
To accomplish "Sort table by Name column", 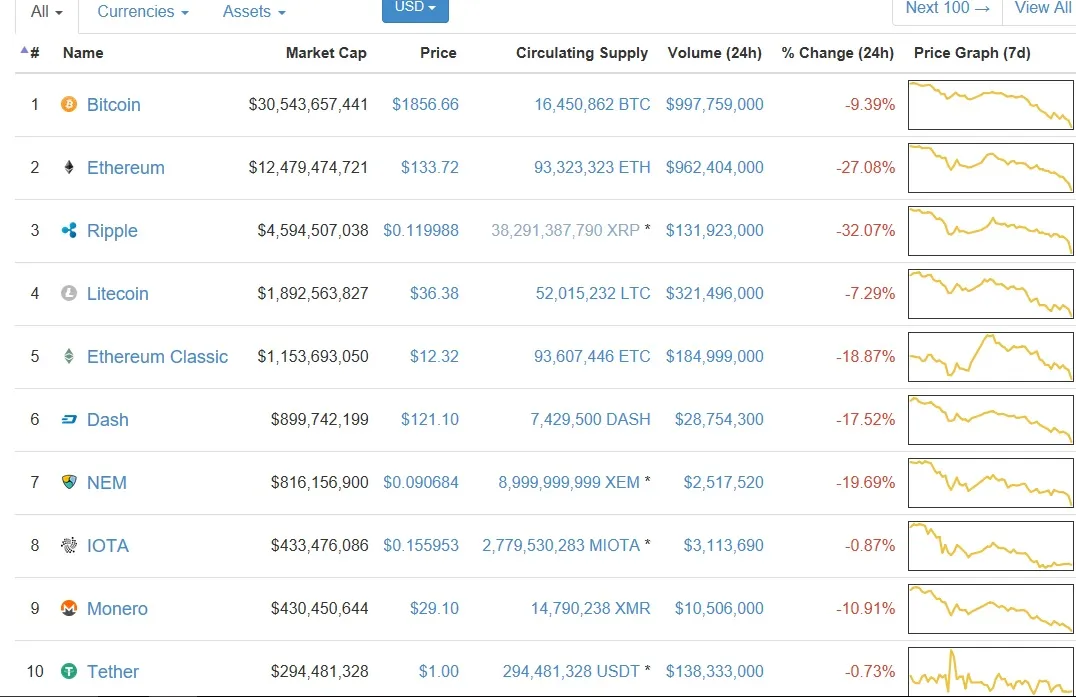I will click(83, 53).
